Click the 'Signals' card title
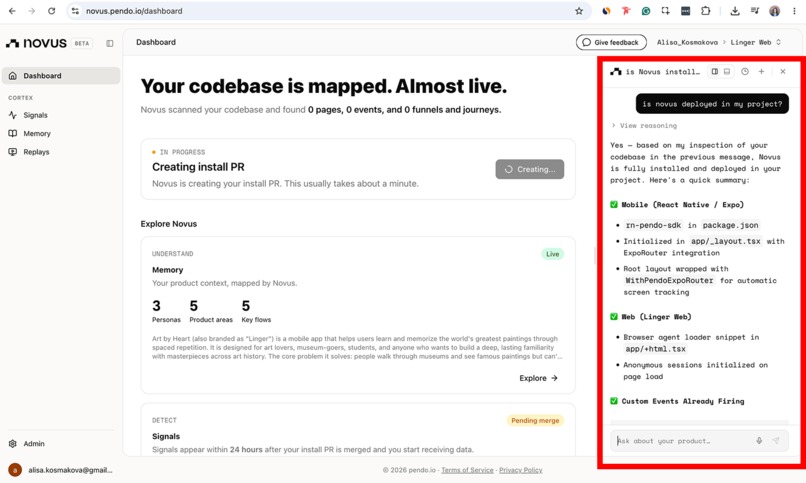This screenshot has width=806, height=483. (166, 436)
